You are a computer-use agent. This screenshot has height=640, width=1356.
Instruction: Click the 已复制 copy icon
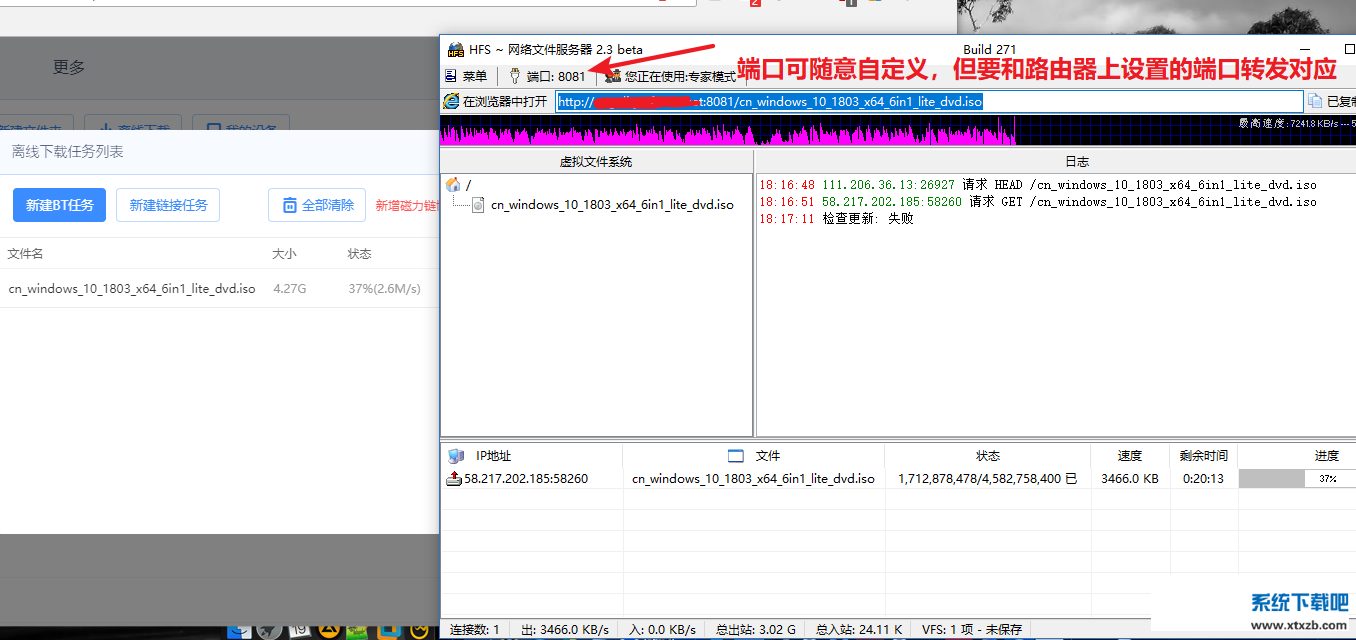(x=1316, y=101)
